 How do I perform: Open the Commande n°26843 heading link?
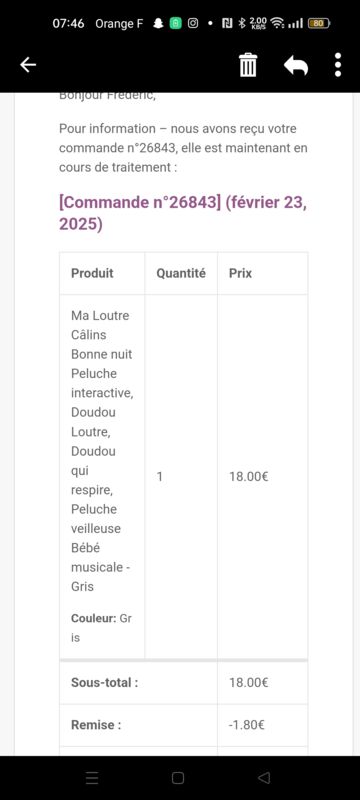point(183,213)
